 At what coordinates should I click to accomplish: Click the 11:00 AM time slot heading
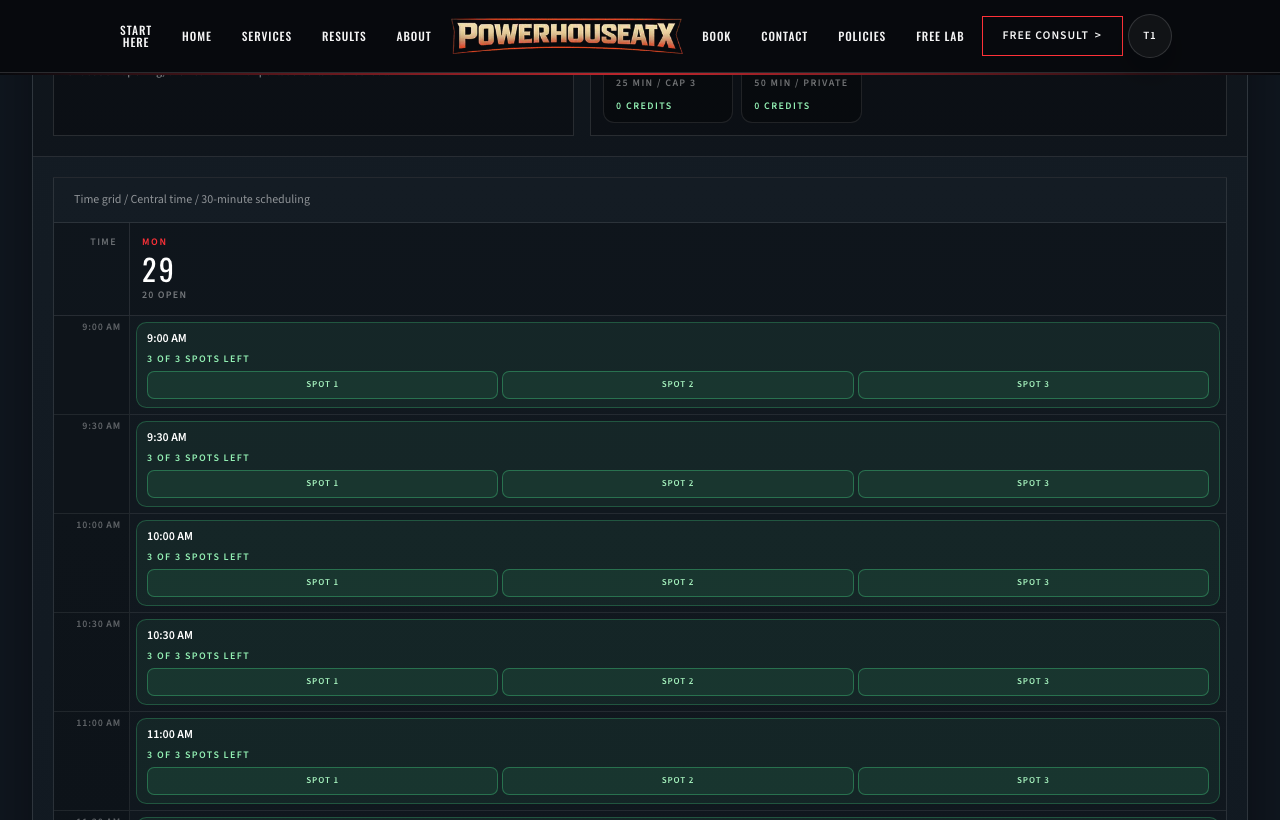pyautogui.click(x=170, y=734)
